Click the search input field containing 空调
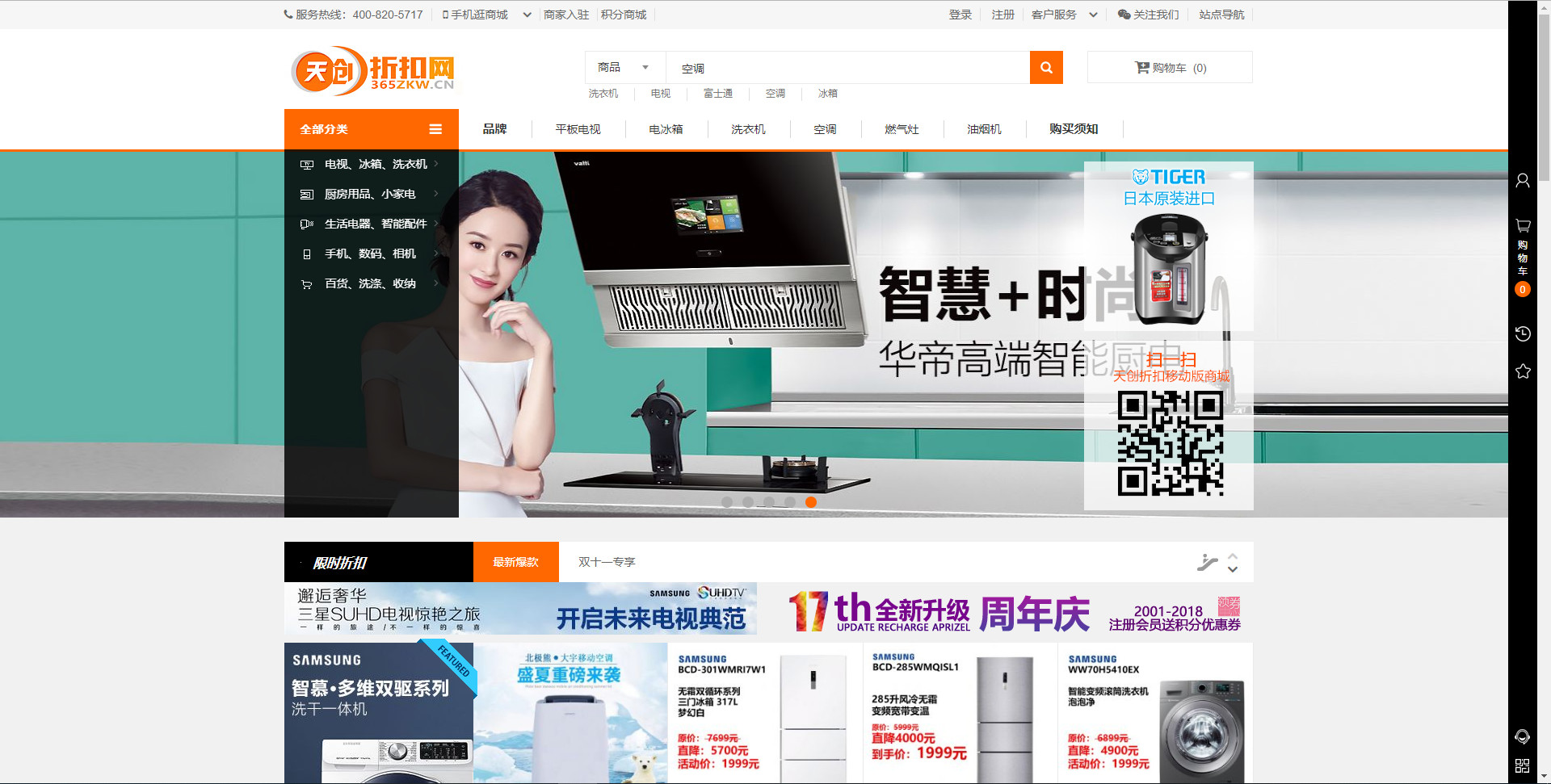The image size is (1551, 784). pyautogui.click(x=847, y=68)
